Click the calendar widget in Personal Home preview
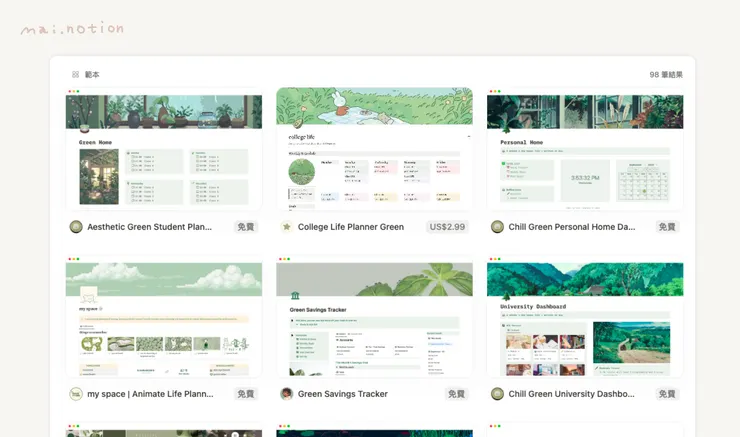740x437 pixels. tap(643, 180)
